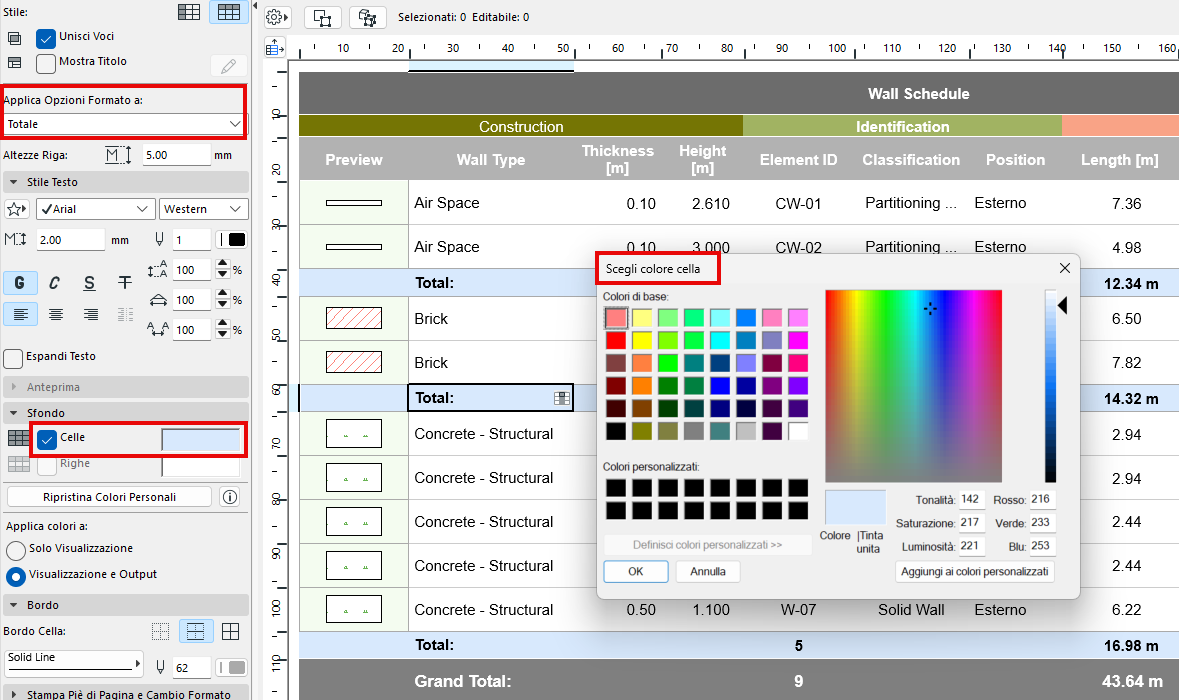Open the Applica Opzioni Formato dropdown

coord(124,124)
